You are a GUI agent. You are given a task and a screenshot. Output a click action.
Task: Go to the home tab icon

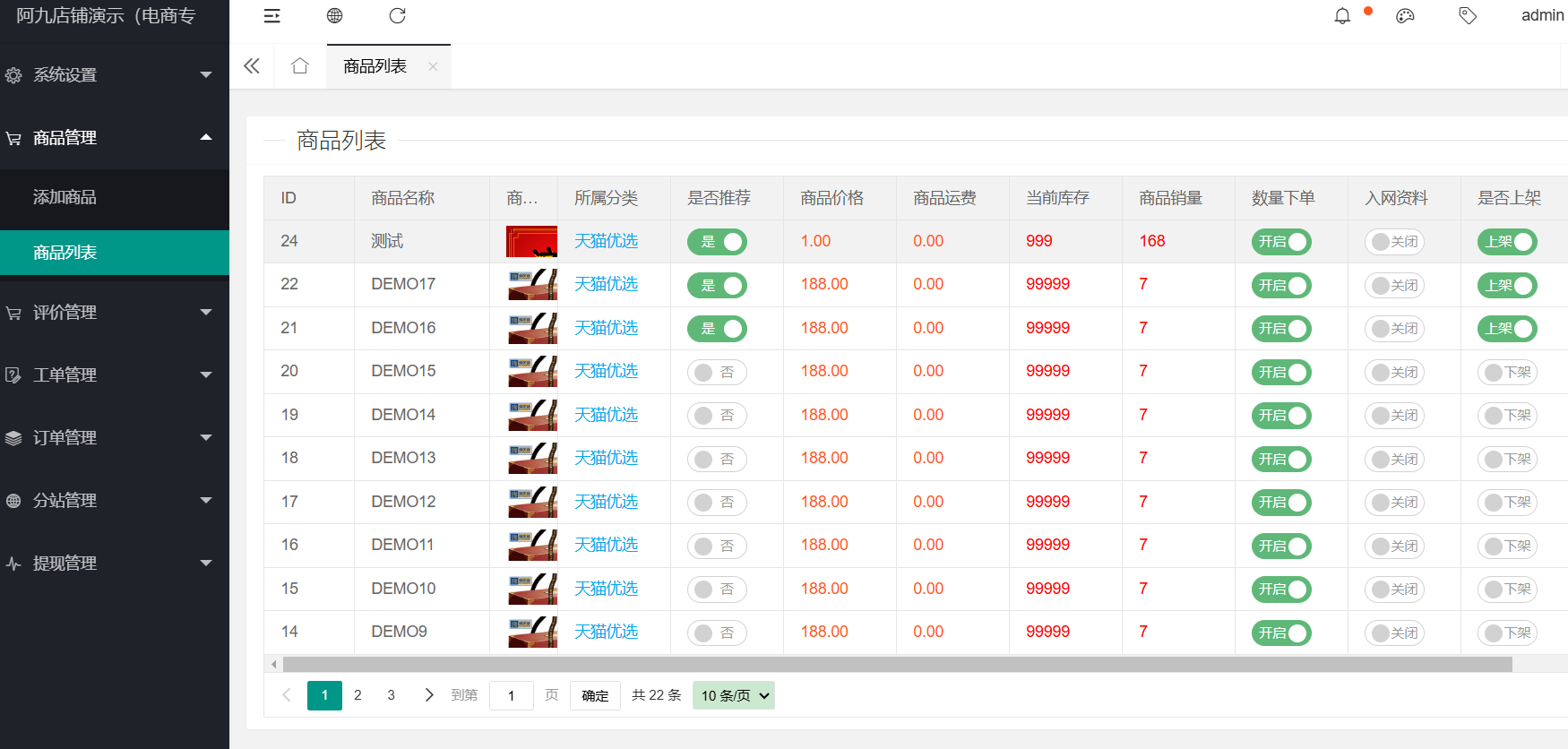[x=300, y=66]
